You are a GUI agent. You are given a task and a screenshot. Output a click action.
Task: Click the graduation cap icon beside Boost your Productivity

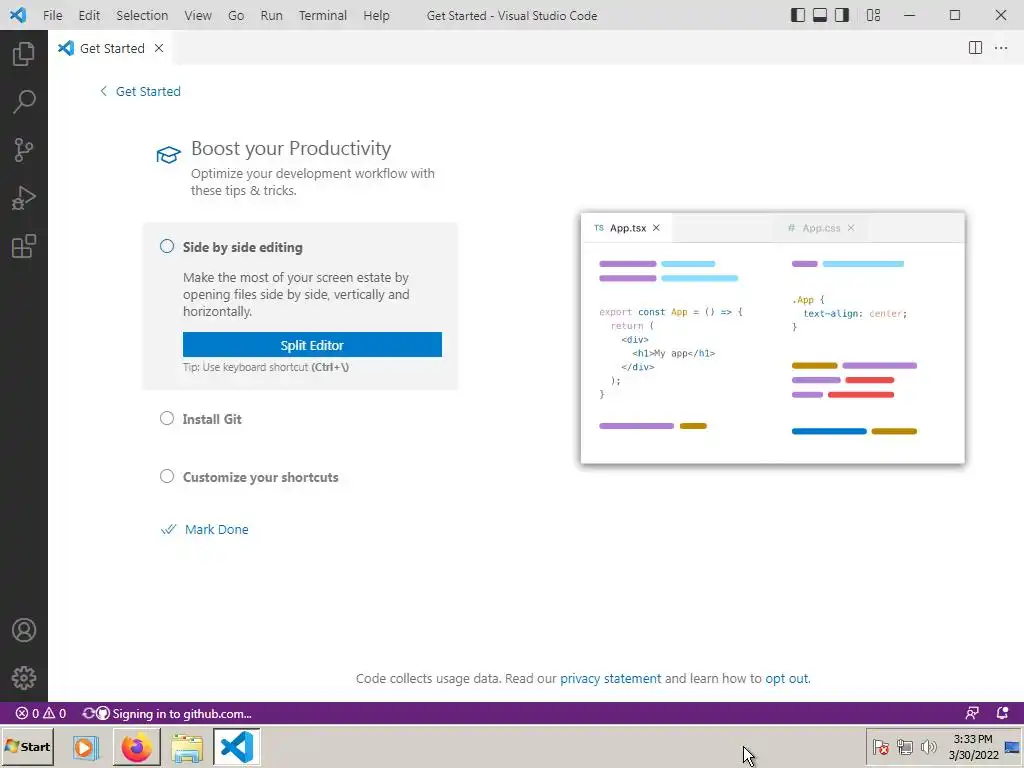click(168, 155)
